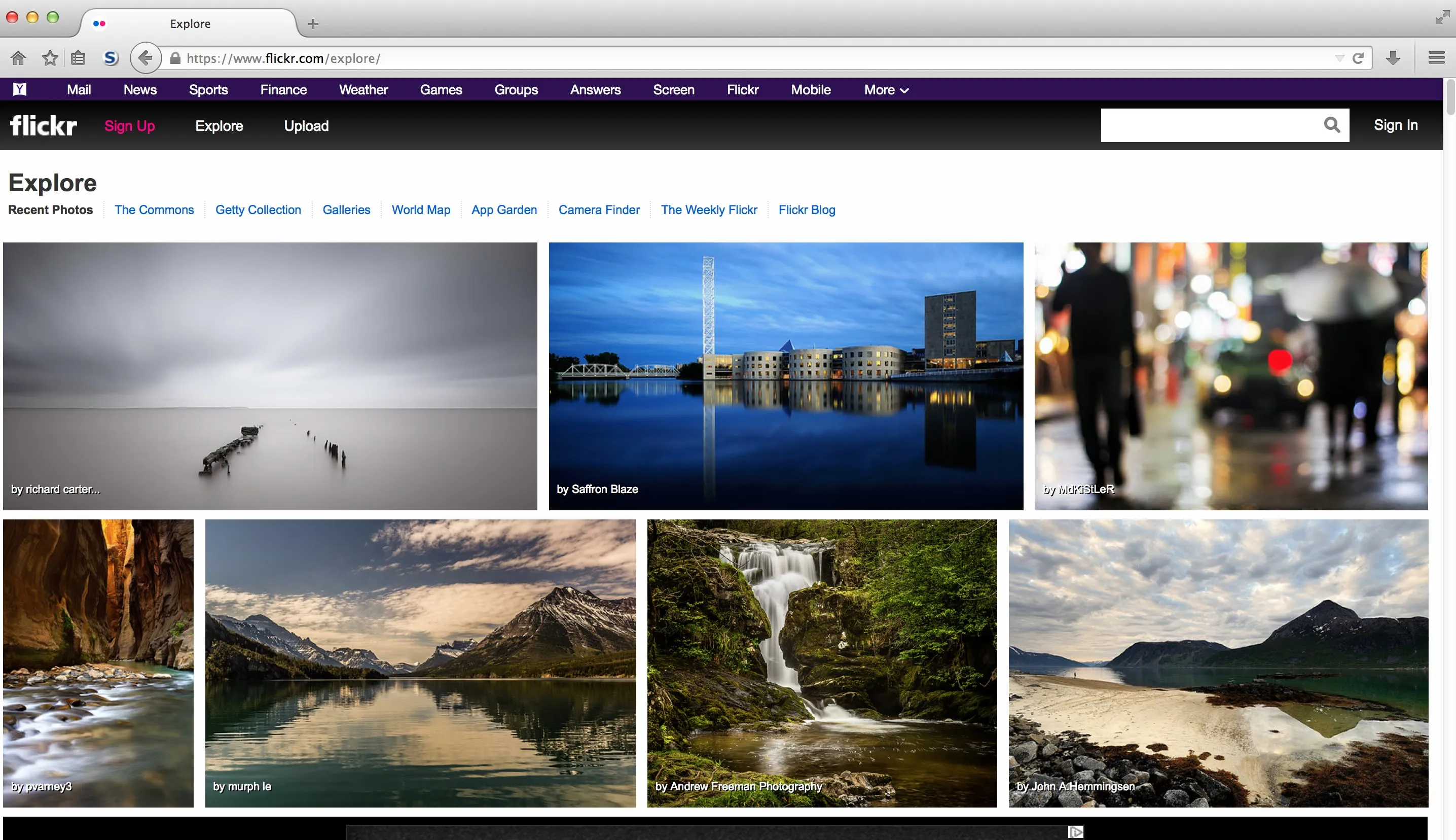
Task: Open the lake photo by murph le
Action: [420, 663]
